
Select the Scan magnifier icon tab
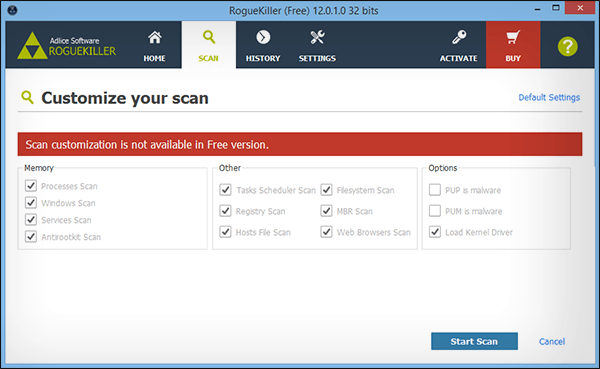coord(209,38)
